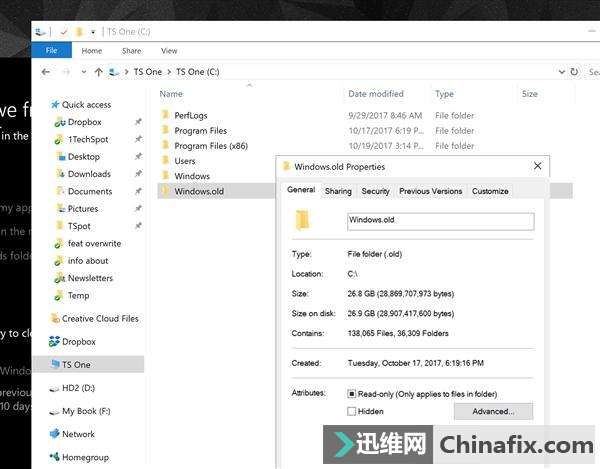
Task: Open Quick access in navigation pane
Action: [x=86, y=105]
